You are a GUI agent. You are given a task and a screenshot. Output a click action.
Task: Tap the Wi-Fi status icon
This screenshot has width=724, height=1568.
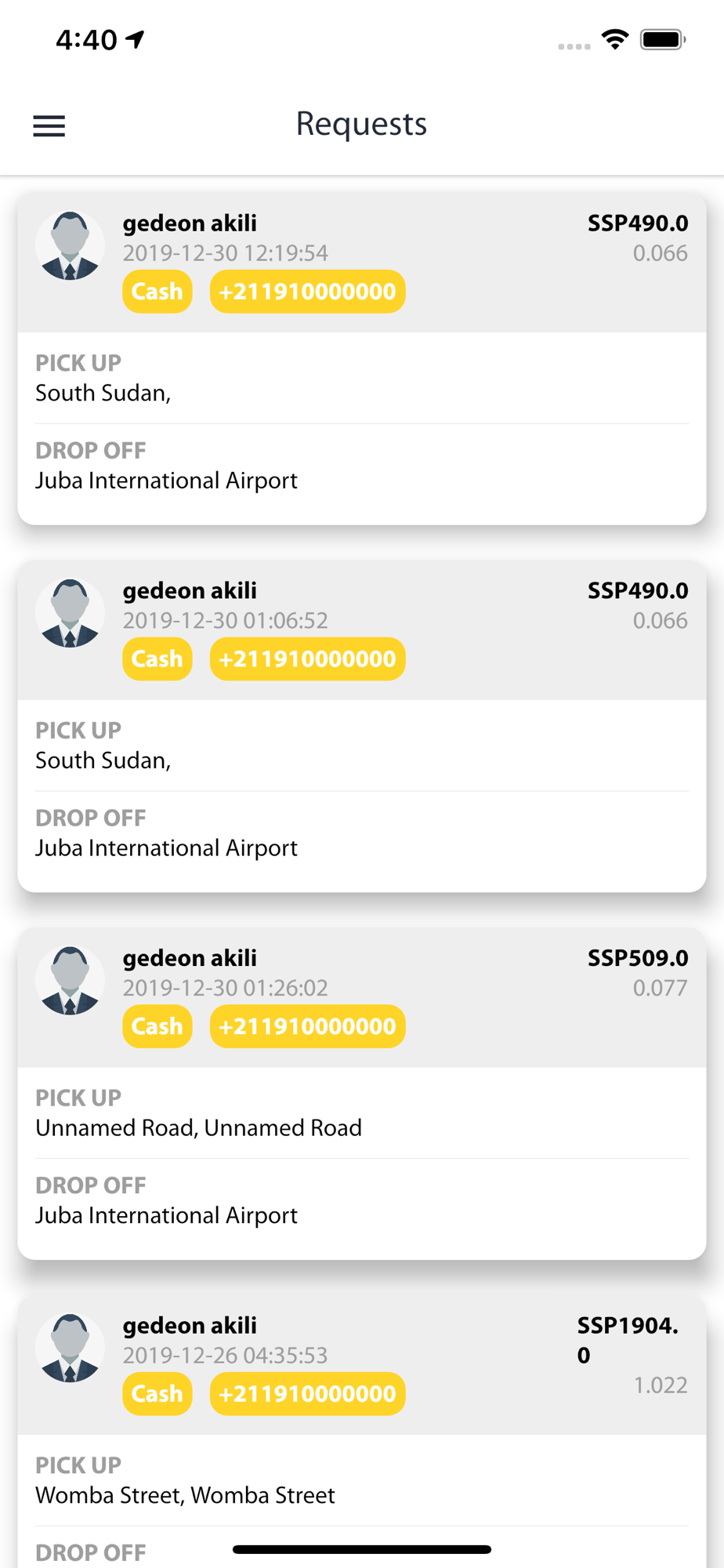point(615,39)
